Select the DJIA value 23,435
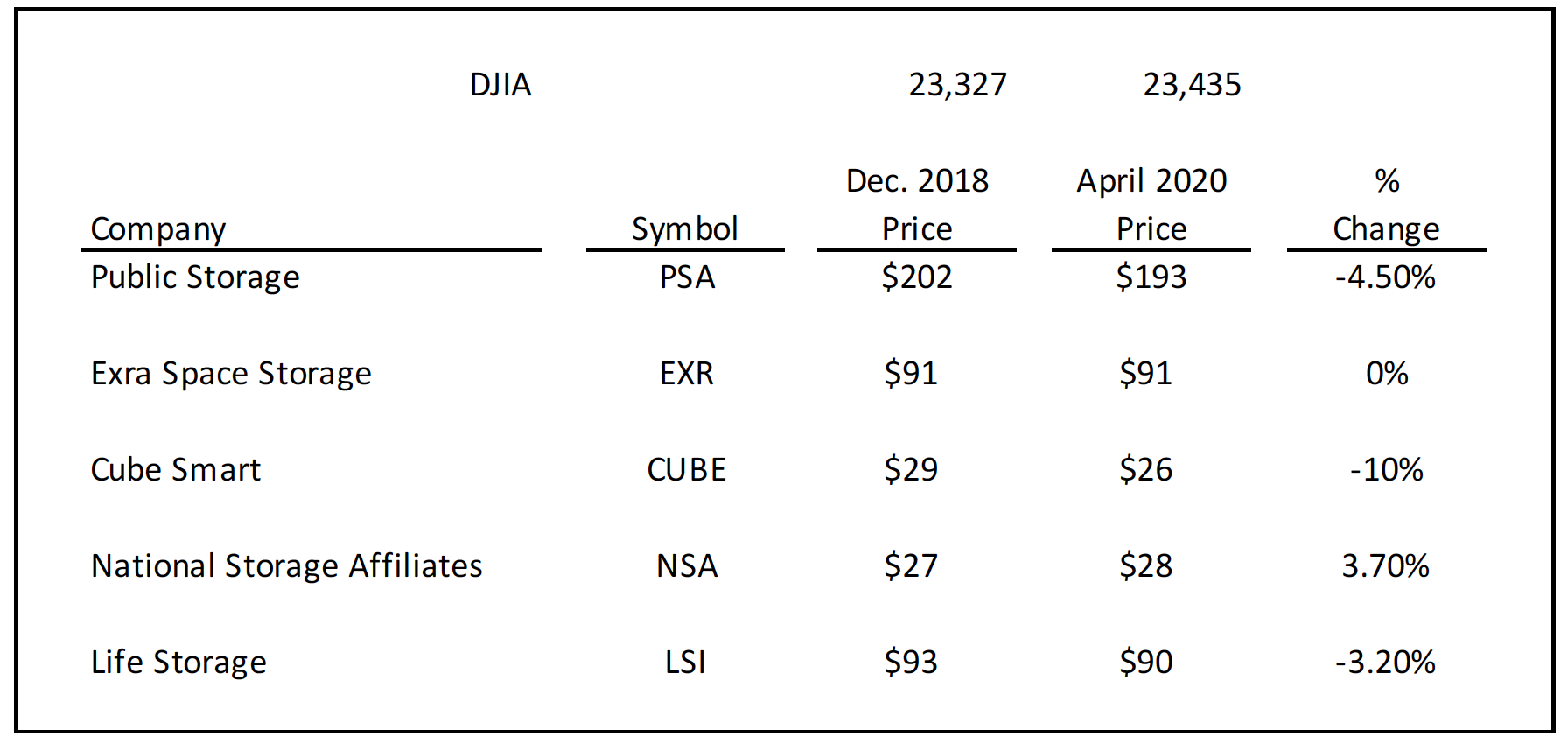 coord(1193,85)
